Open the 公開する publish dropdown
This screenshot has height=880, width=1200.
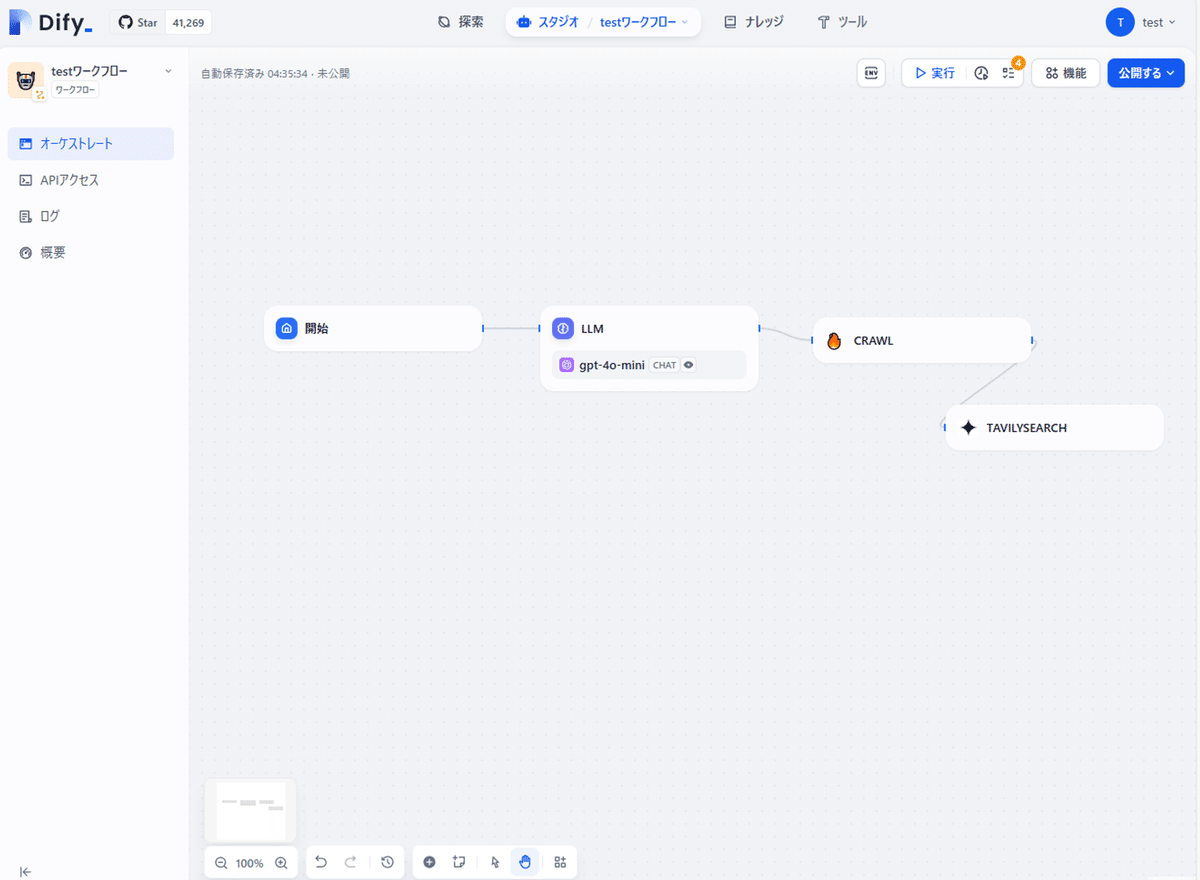(x=1145, y=72)
